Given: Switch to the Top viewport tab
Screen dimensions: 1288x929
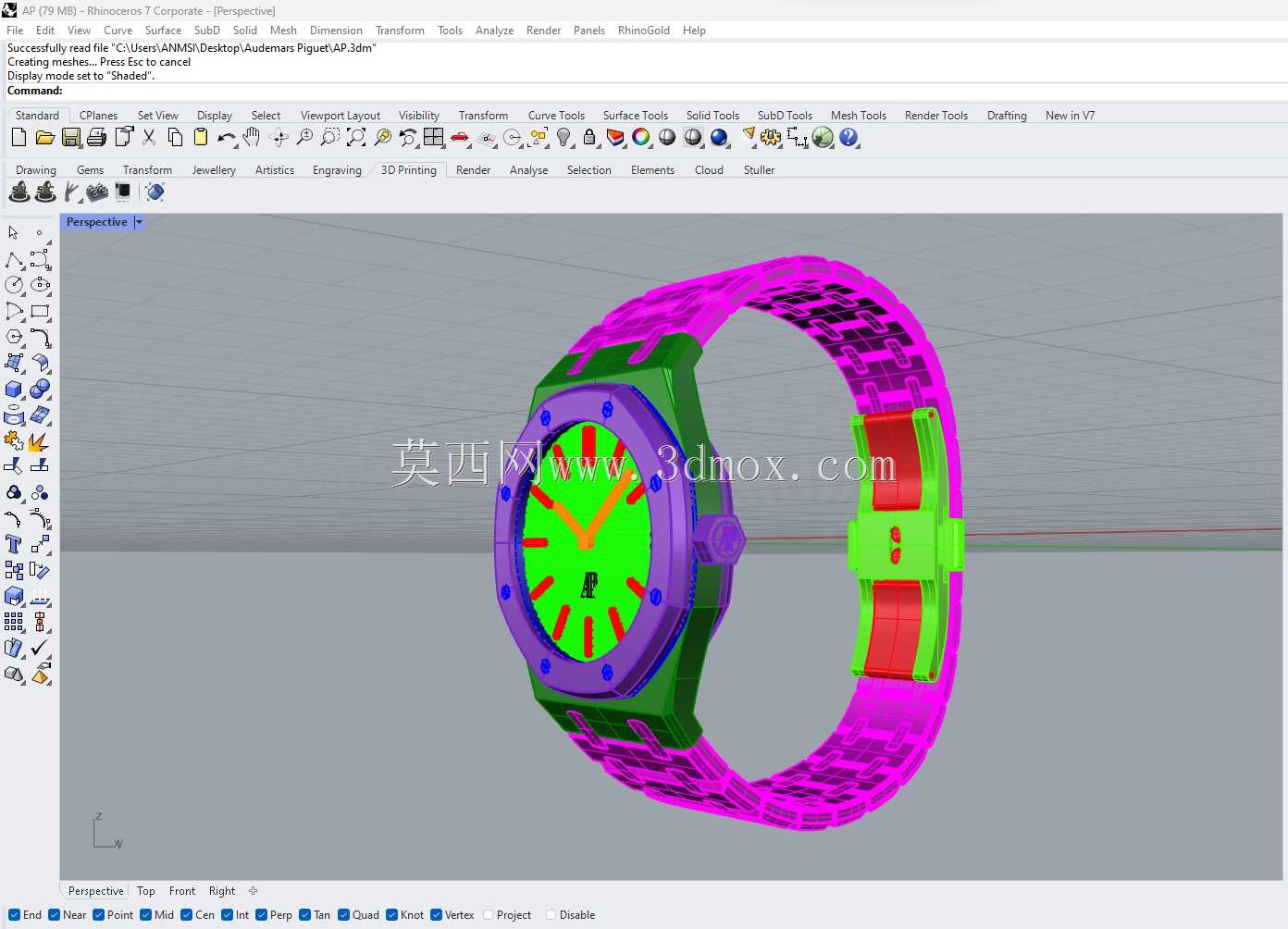Looking at the screenshot, I should click(146, 891).
